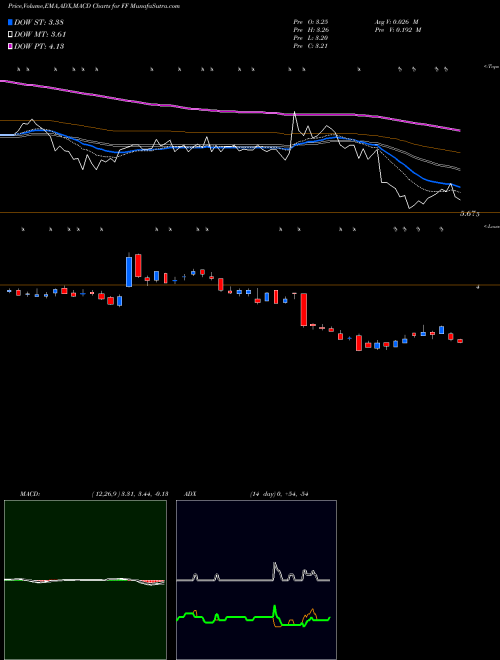Click the 'DOW ST: 3.38' legend label
The width and height of the screenshot is (500, 660).
tap(39, 22)
